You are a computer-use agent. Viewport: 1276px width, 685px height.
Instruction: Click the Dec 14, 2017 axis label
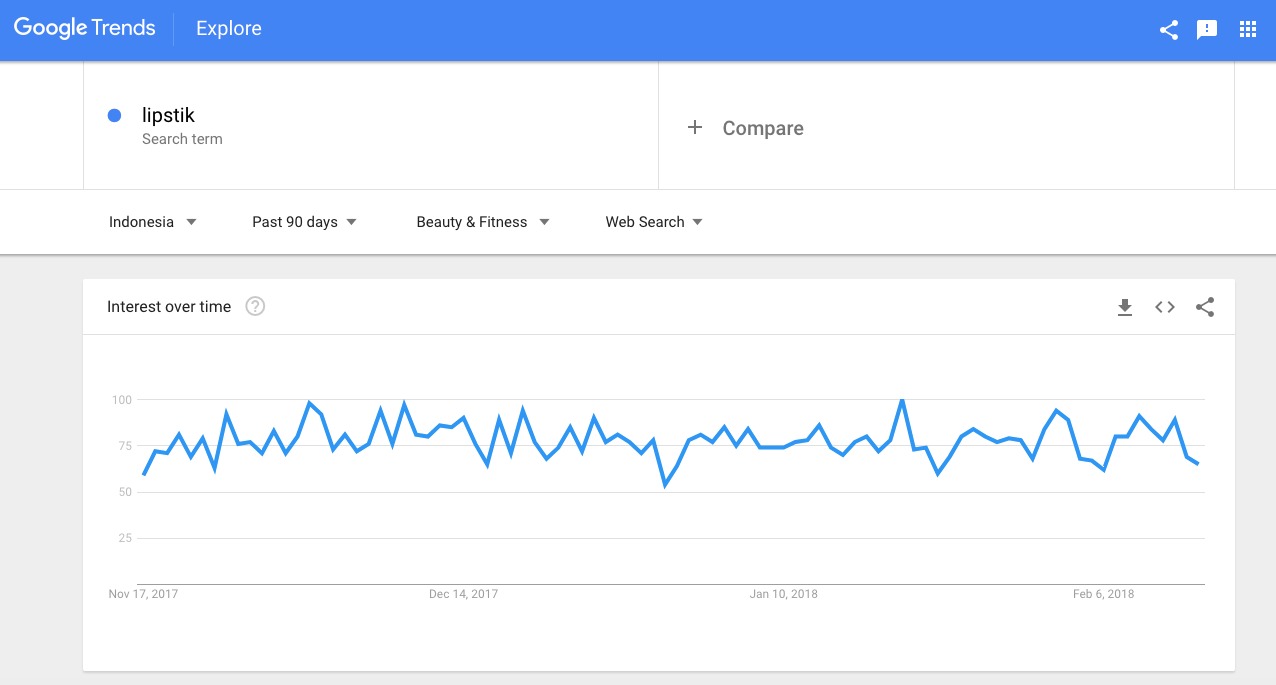point(463,594)
